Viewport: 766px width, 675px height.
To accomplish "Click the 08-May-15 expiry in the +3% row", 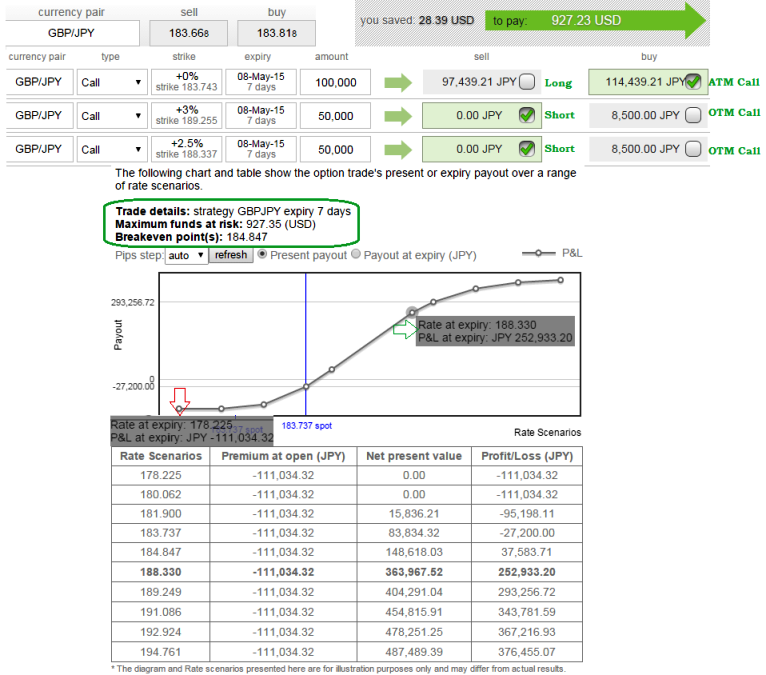I will (261, 116).
